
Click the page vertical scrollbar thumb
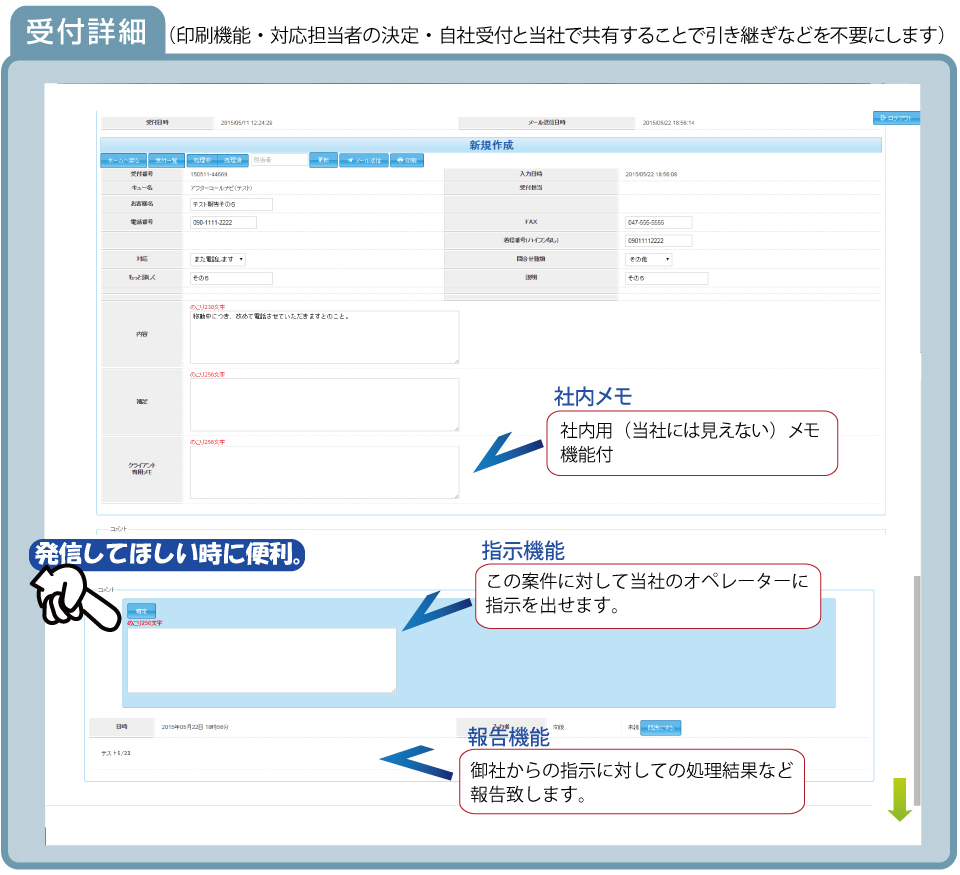click(917, 690)
